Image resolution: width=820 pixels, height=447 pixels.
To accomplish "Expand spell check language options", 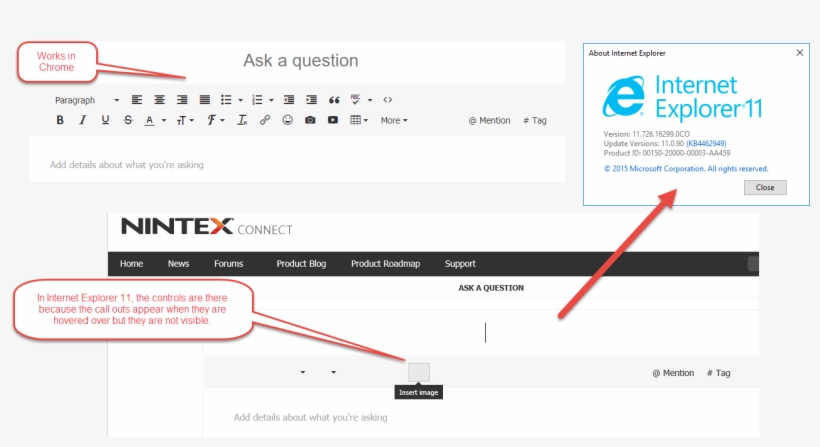I will point(370,100).
